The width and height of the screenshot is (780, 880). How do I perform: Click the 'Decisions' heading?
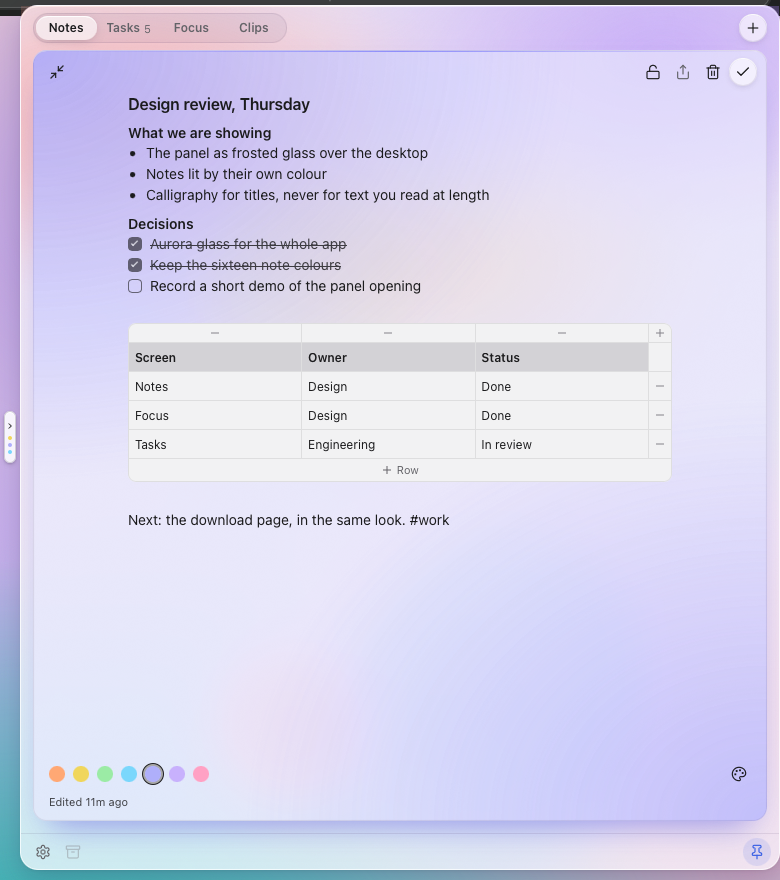point(160,224)
